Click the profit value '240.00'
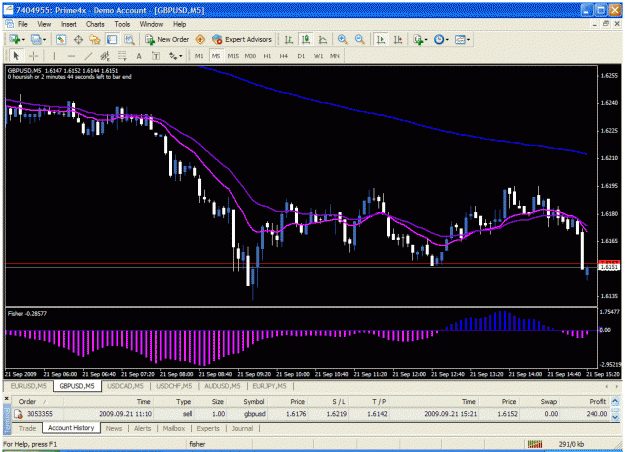The height and width of the screenshot is (452, 625). pos(596,414)
